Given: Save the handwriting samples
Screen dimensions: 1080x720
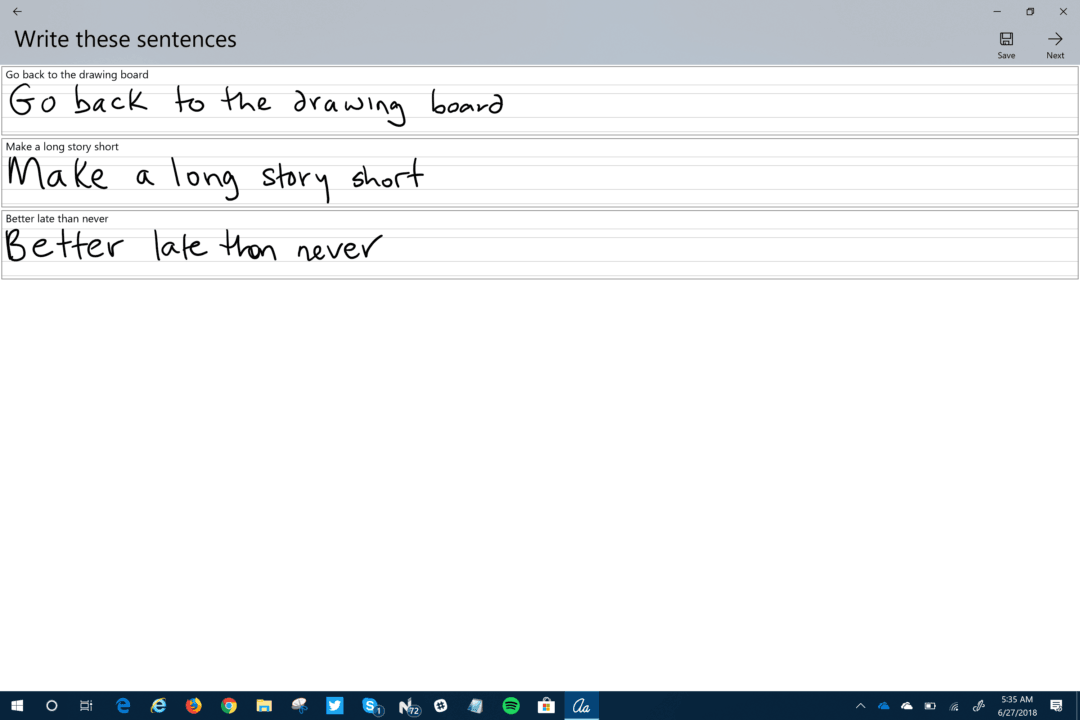Looking at the screenshot, I should [x=1006, y=42].
